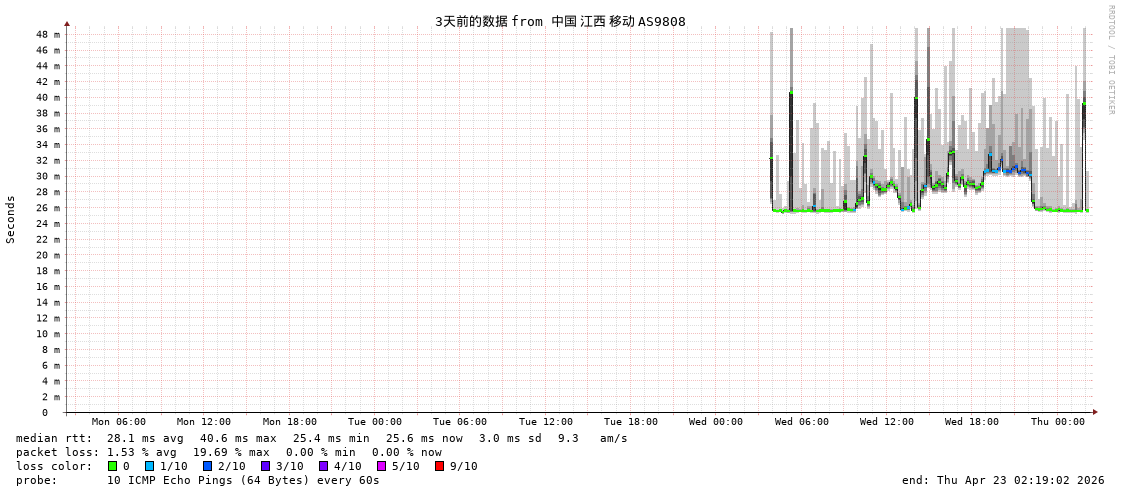The width and height of the screenshot is (1121, 494).
Task: Click the red 9/10 loss swatch
Action: pyautogui.click(x=439, y=466)
